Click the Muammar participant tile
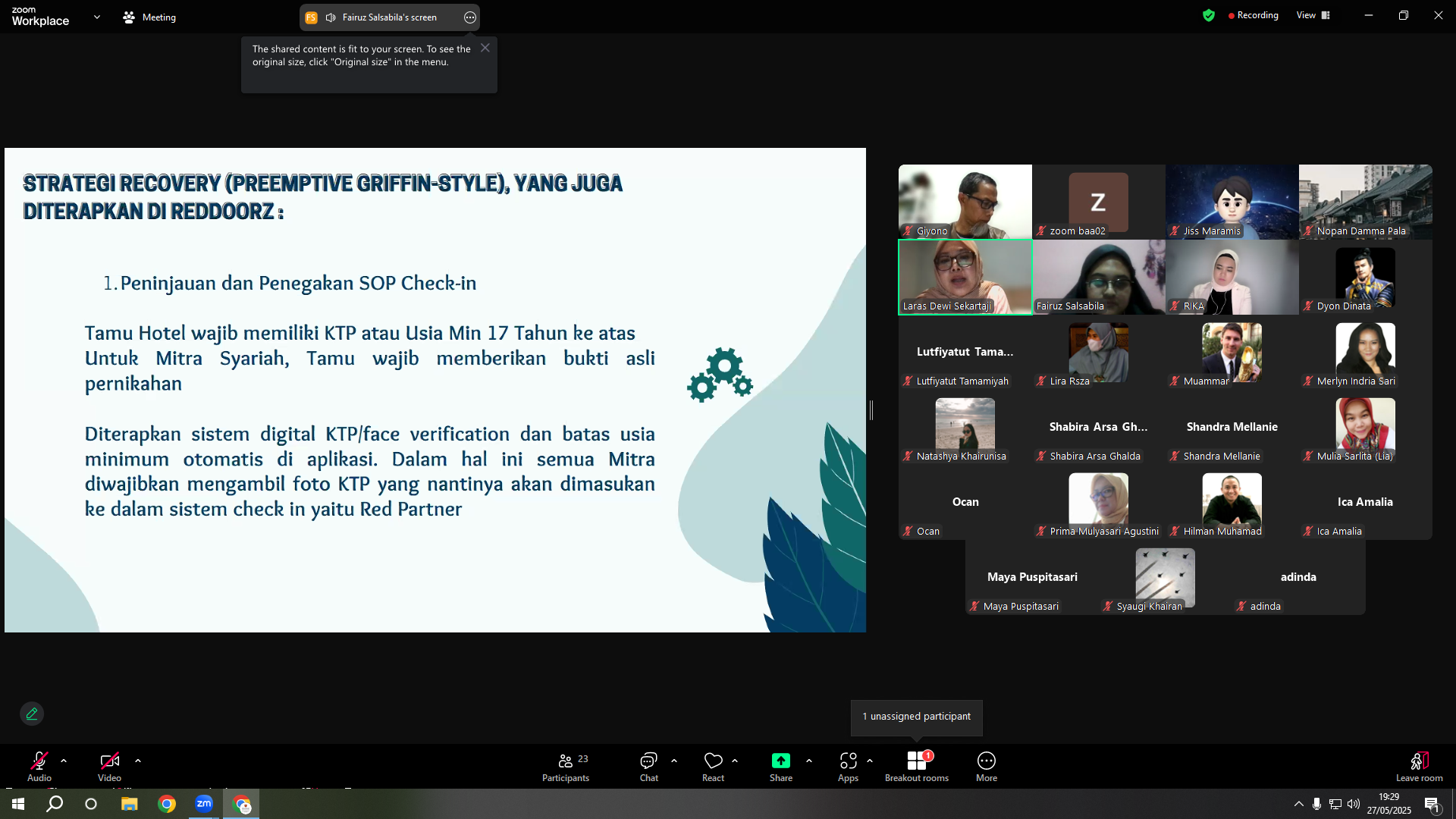 click(1232, 352)
